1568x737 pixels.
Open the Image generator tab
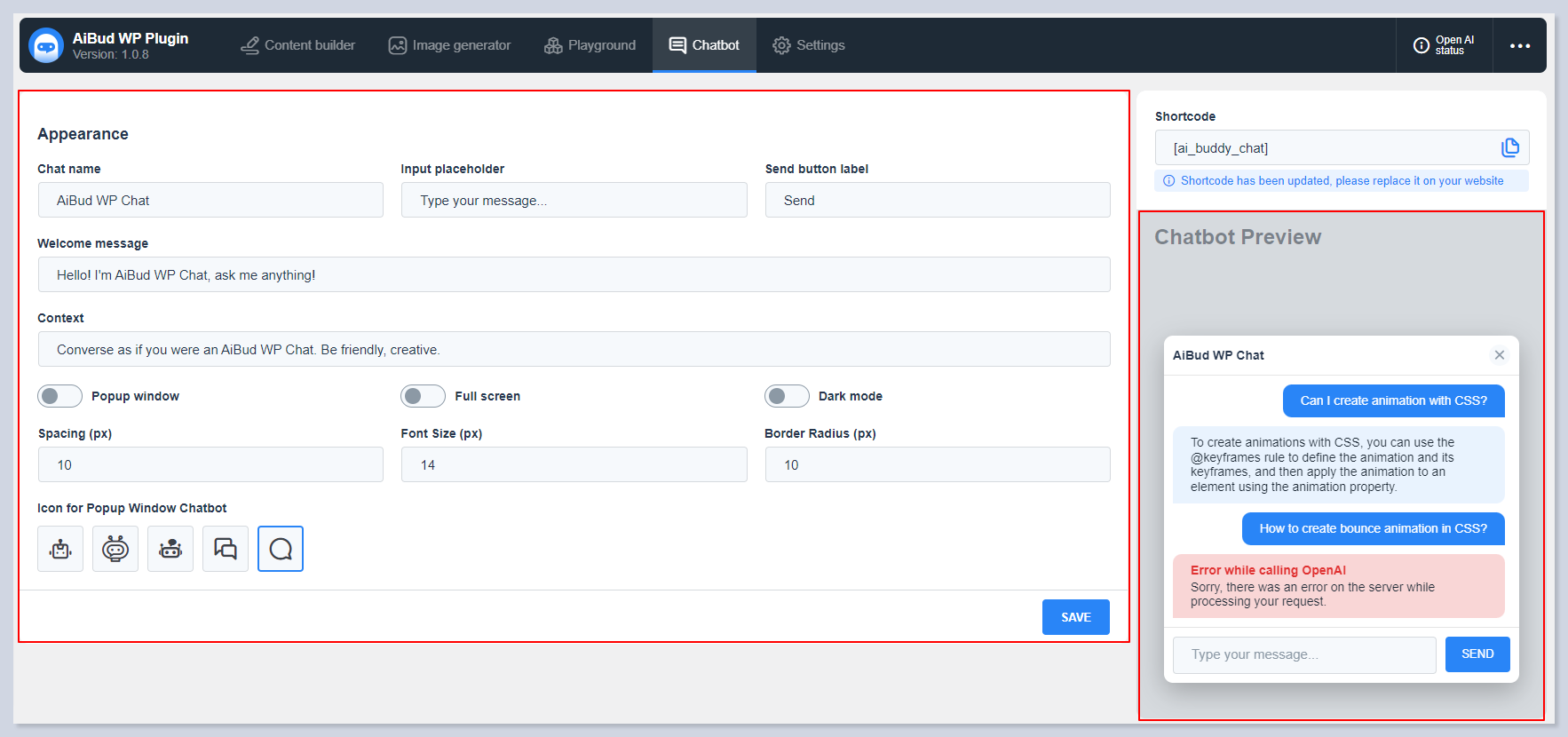[x=449, y=45]
